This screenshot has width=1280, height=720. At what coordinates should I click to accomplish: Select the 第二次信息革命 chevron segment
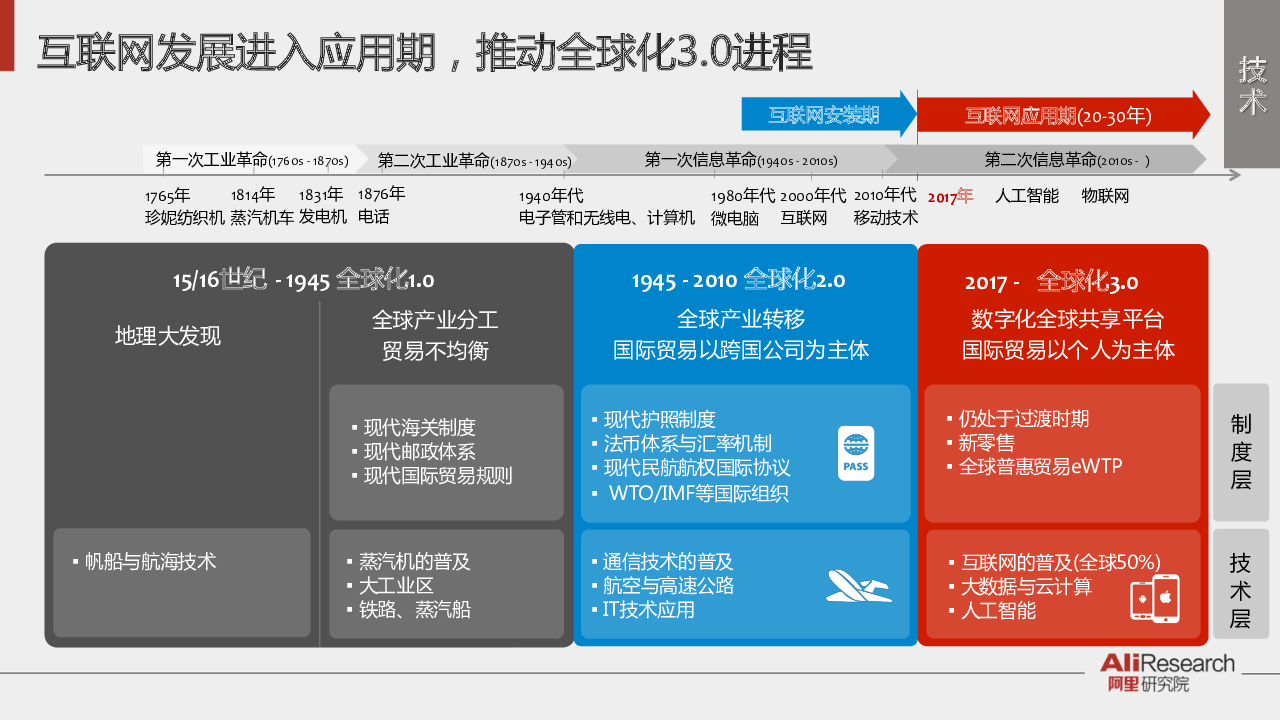point(1066,160)
